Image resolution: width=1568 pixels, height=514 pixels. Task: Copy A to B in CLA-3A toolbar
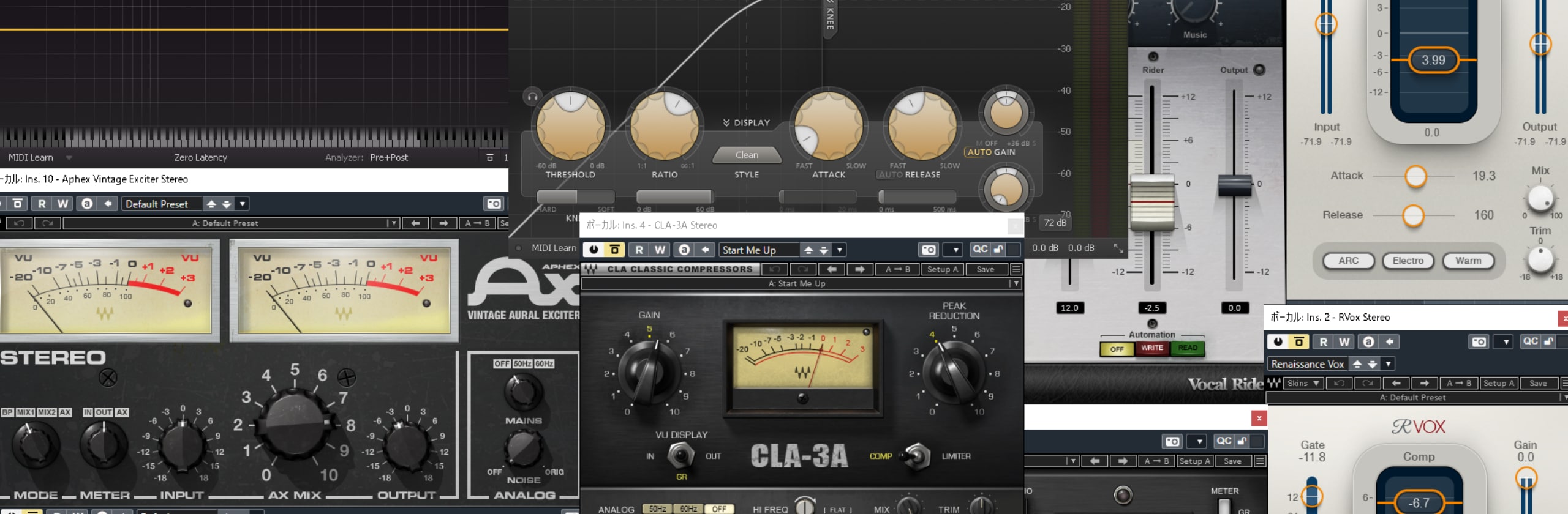[897, 269]
